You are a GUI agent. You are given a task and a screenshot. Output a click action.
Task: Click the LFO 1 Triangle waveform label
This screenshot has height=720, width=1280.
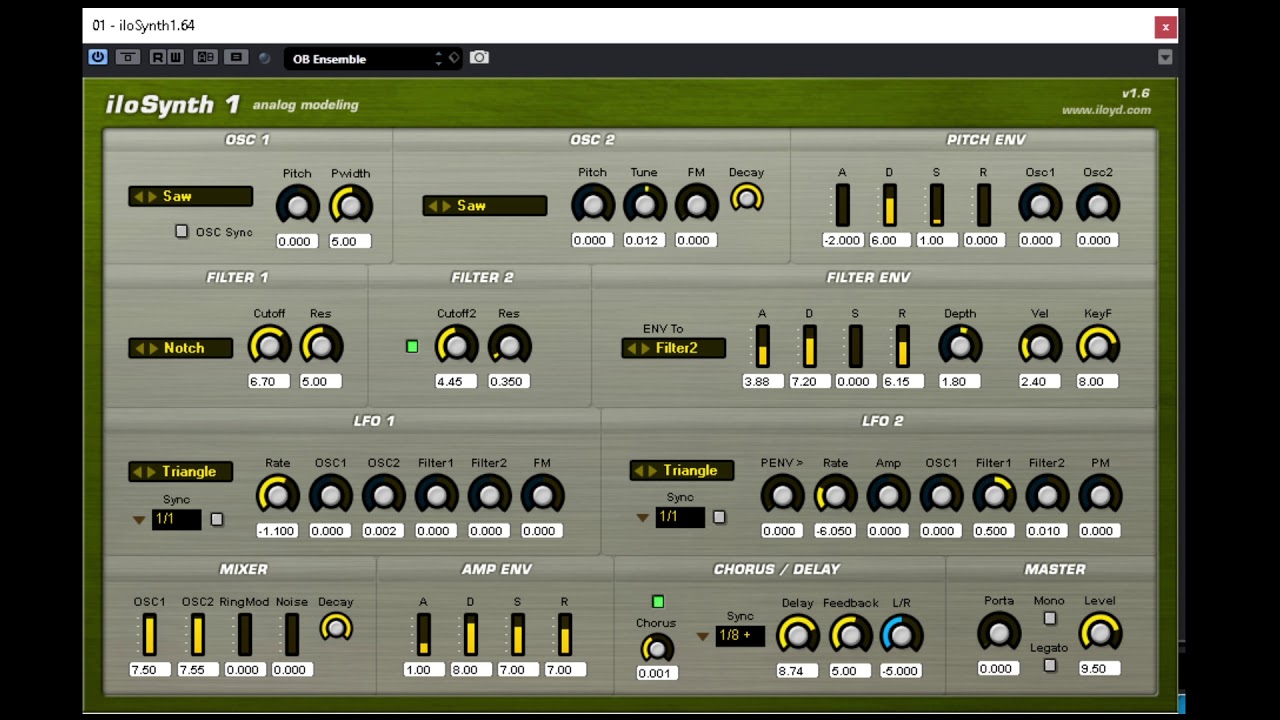(189, 472)
